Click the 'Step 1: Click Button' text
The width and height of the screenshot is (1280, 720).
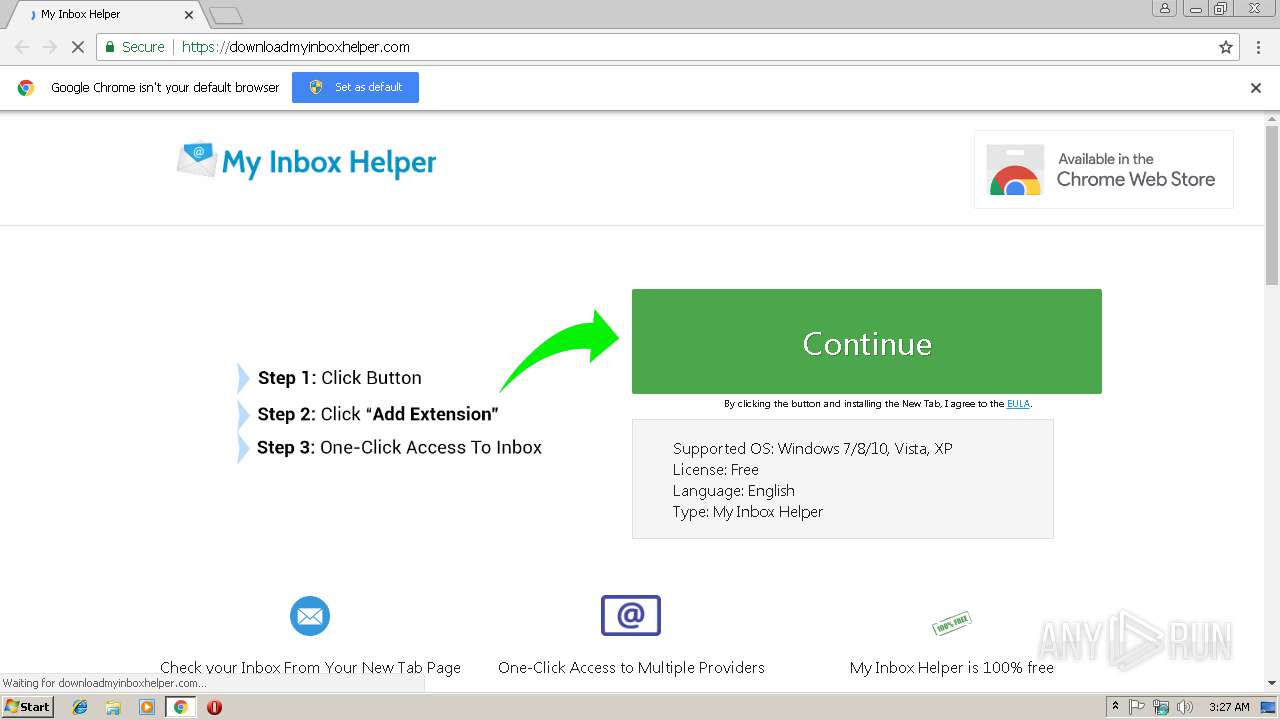coord(340,378)
